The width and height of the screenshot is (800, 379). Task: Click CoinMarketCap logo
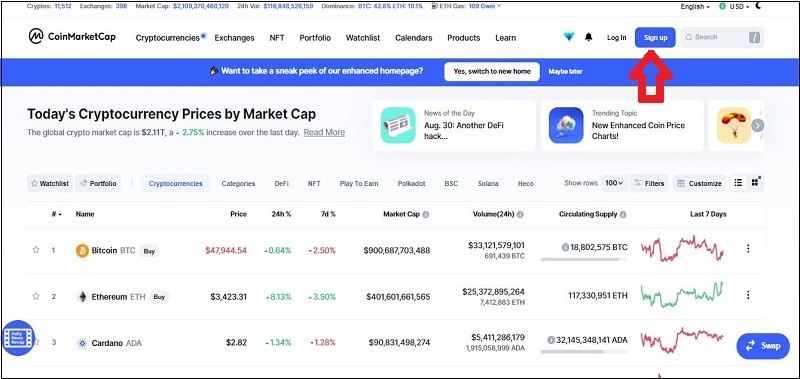[72, 37]
